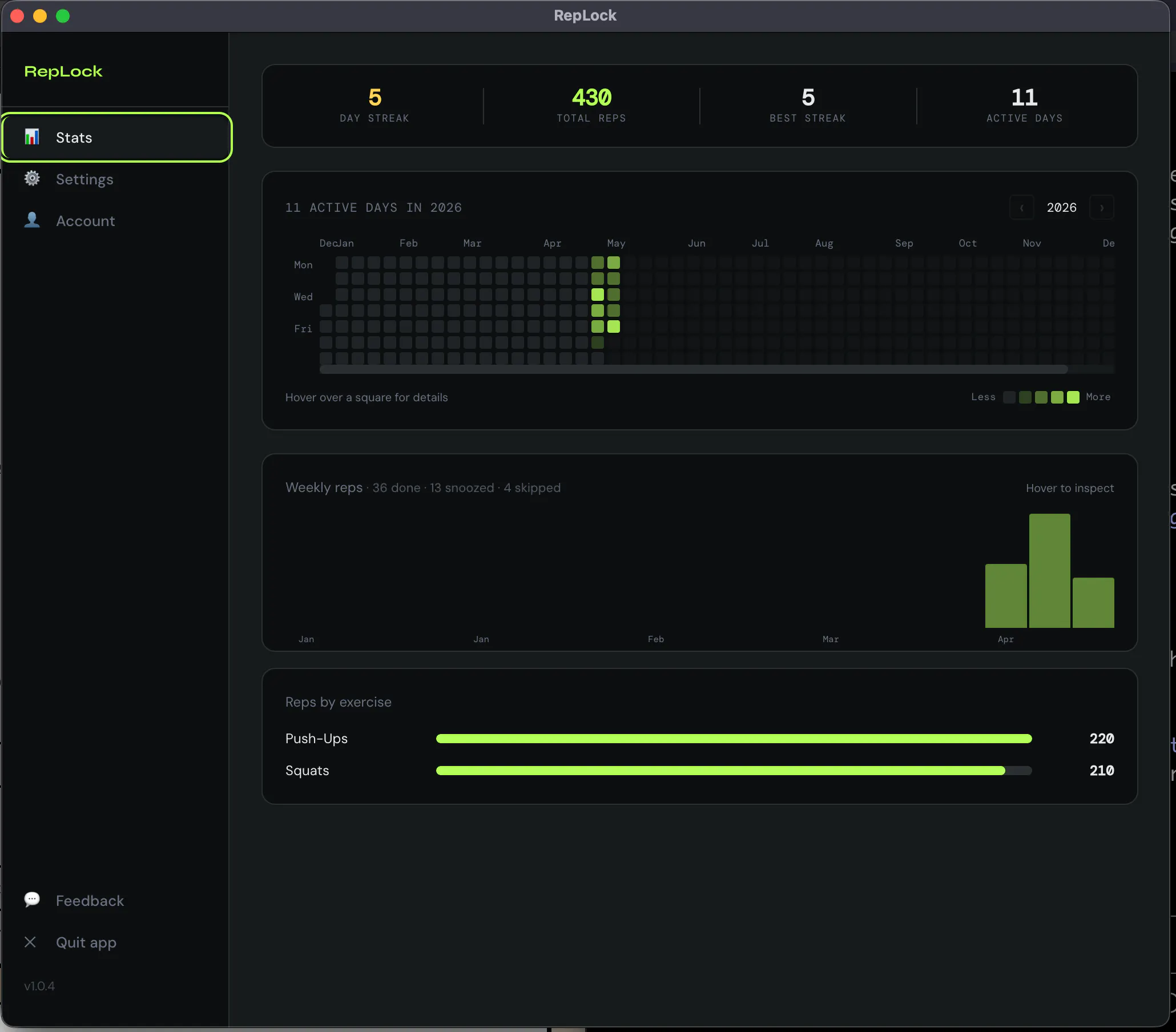Click the heatmap horizontal scrollbar
1176x1032 pixels.
coord(693,369)
